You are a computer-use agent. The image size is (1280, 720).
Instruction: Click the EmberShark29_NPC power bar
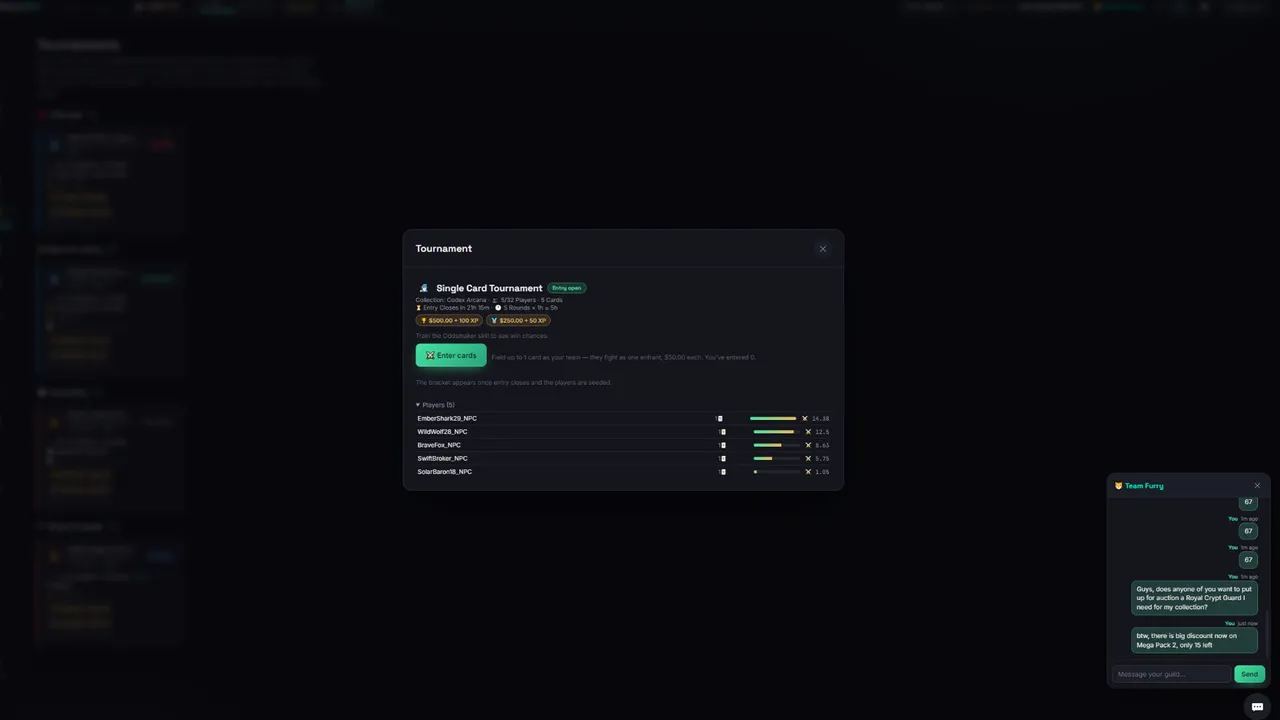(x=773, y=418)
